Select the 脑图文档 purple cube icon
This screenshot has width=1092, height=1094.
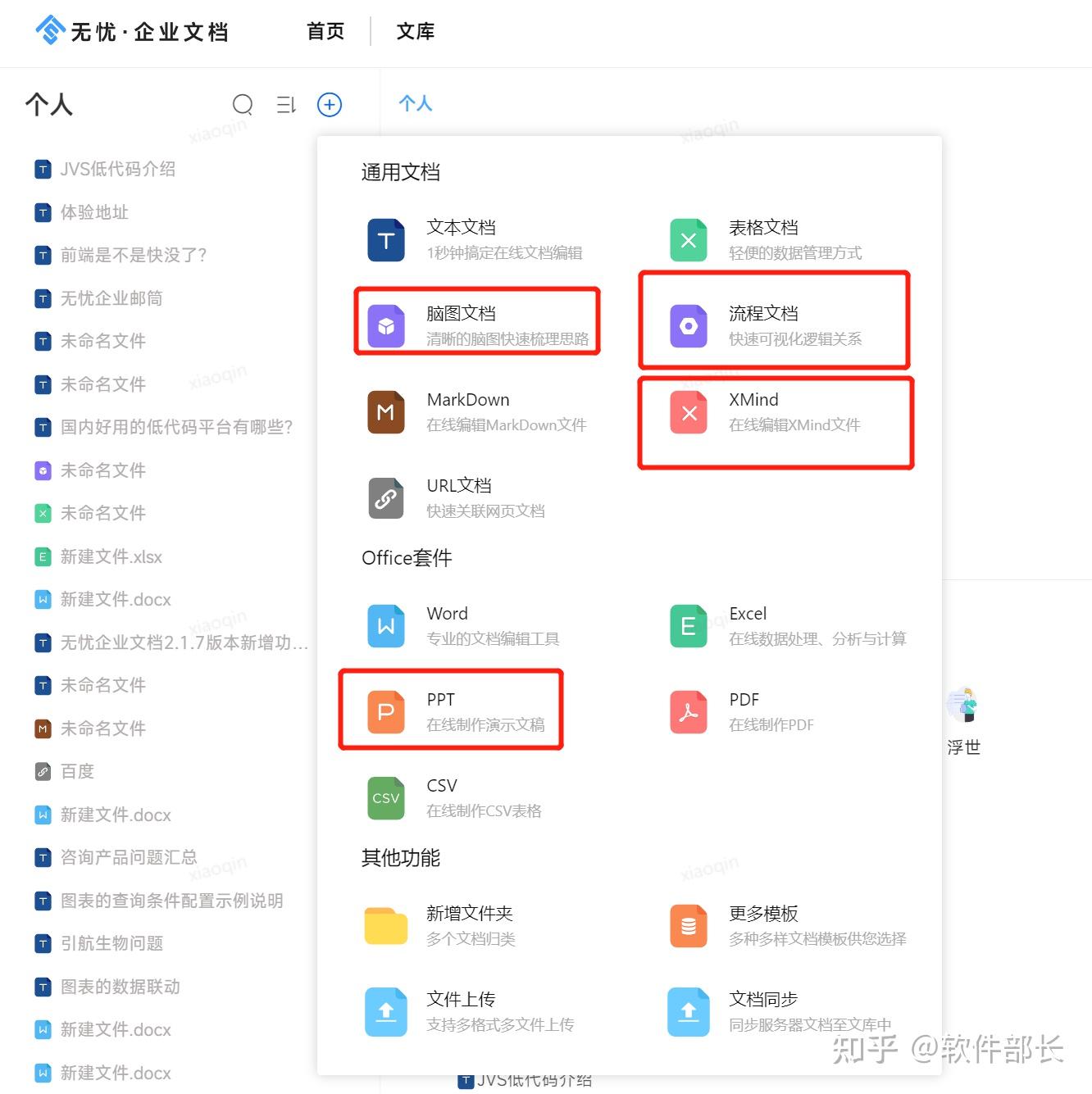point(386,326)
